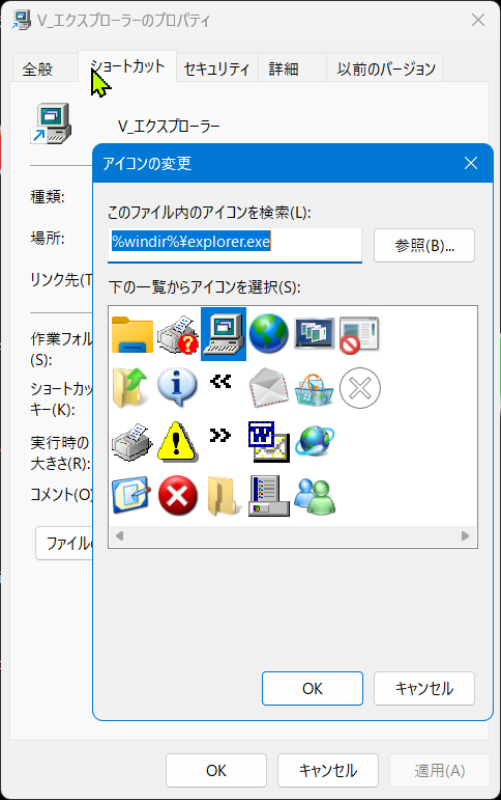Open the 以前のバージョン tab
Viewport: 501px width, 800px height.
tap(386, 69)
